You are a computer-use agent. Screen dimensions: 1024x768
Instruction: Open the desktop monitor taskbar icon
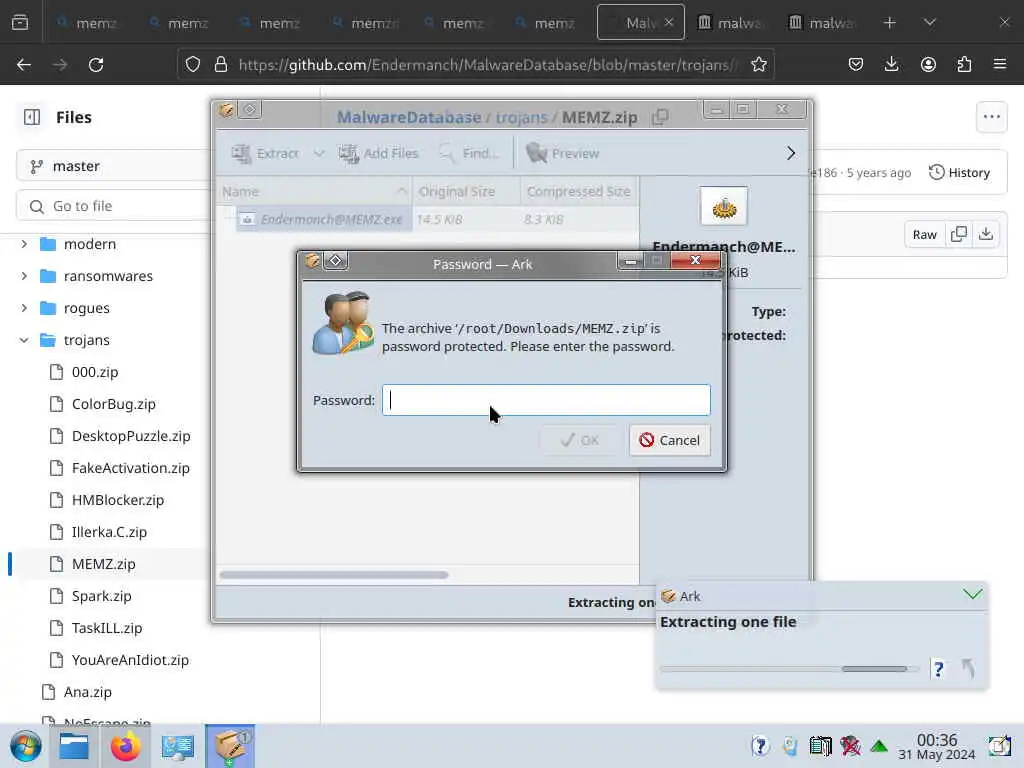coord(178,746)
